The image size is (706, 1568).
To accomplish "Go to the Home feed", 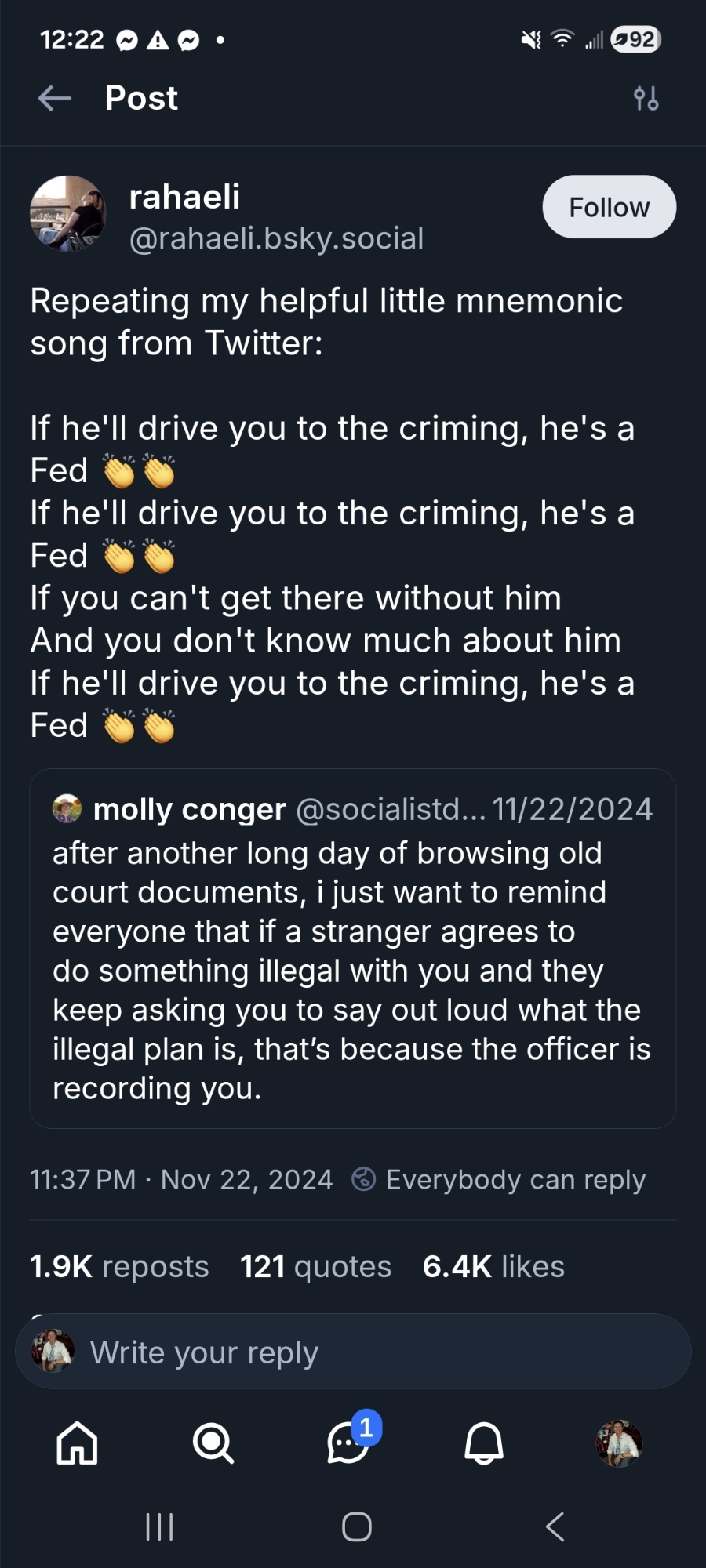I will [x=77, y=1443].
